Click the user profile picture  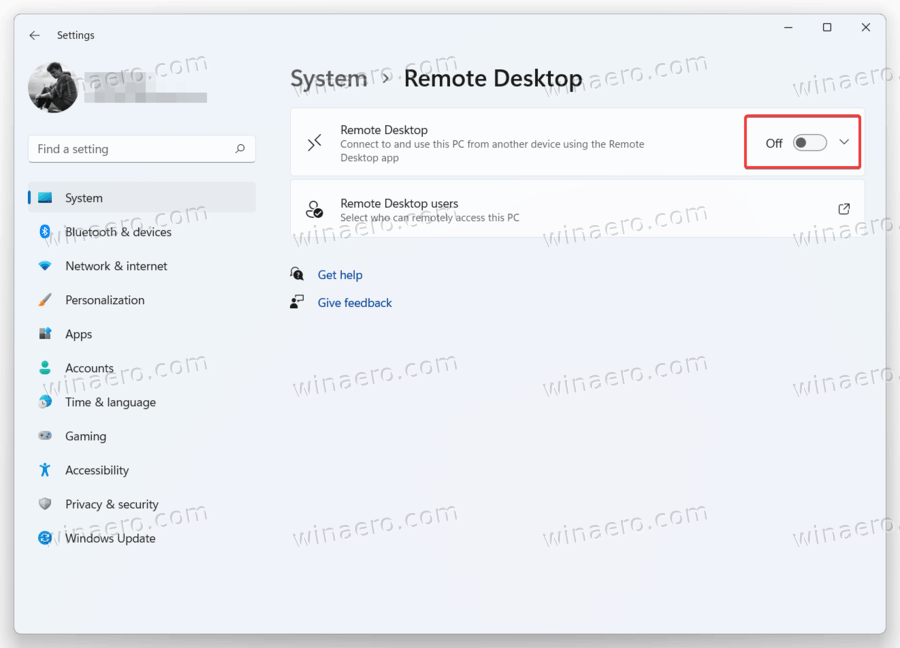[x=53, y=87]
